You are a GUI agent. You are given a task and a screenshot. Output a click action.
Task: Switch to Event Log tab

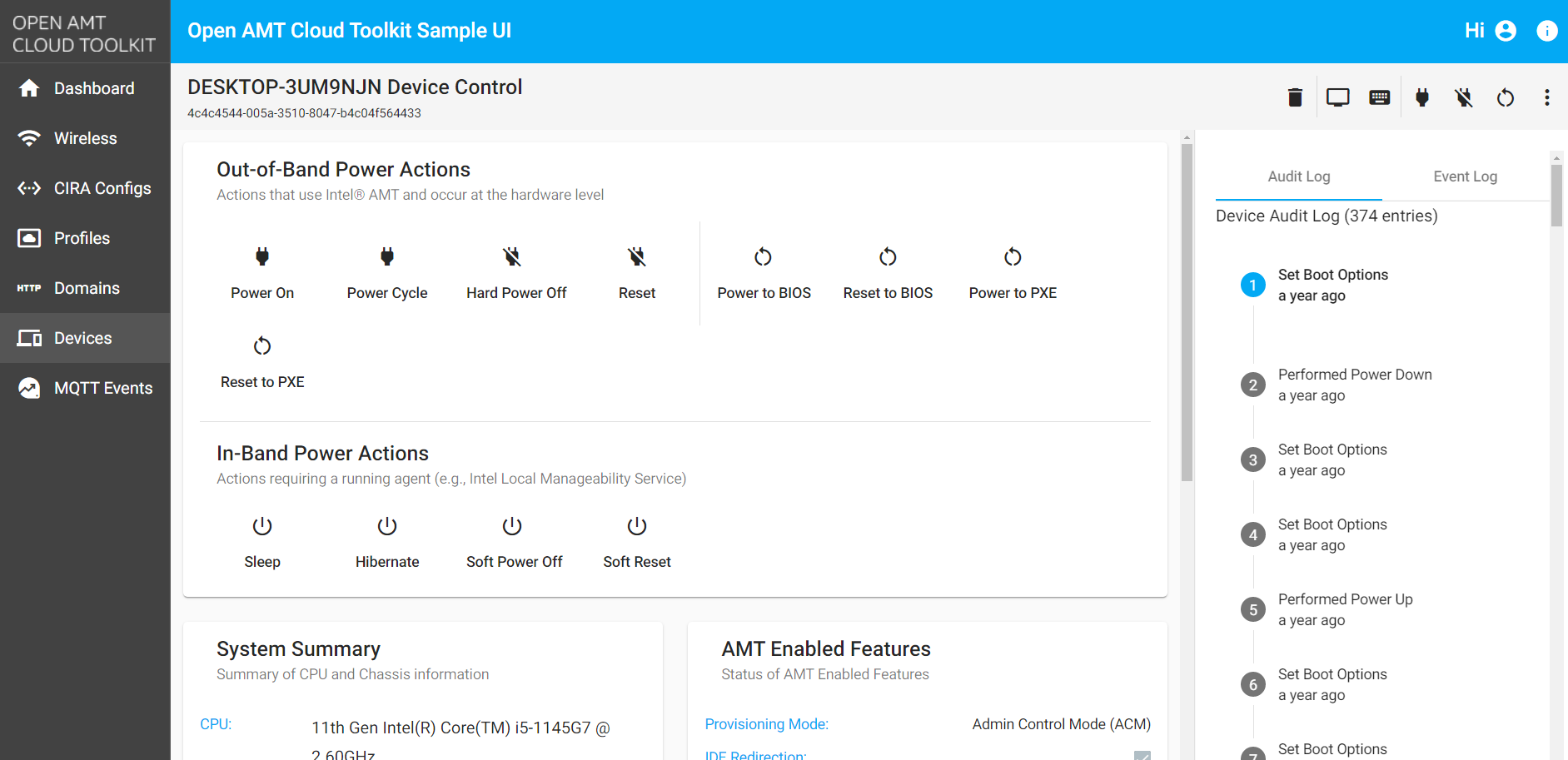click(x=1466, y=176)
